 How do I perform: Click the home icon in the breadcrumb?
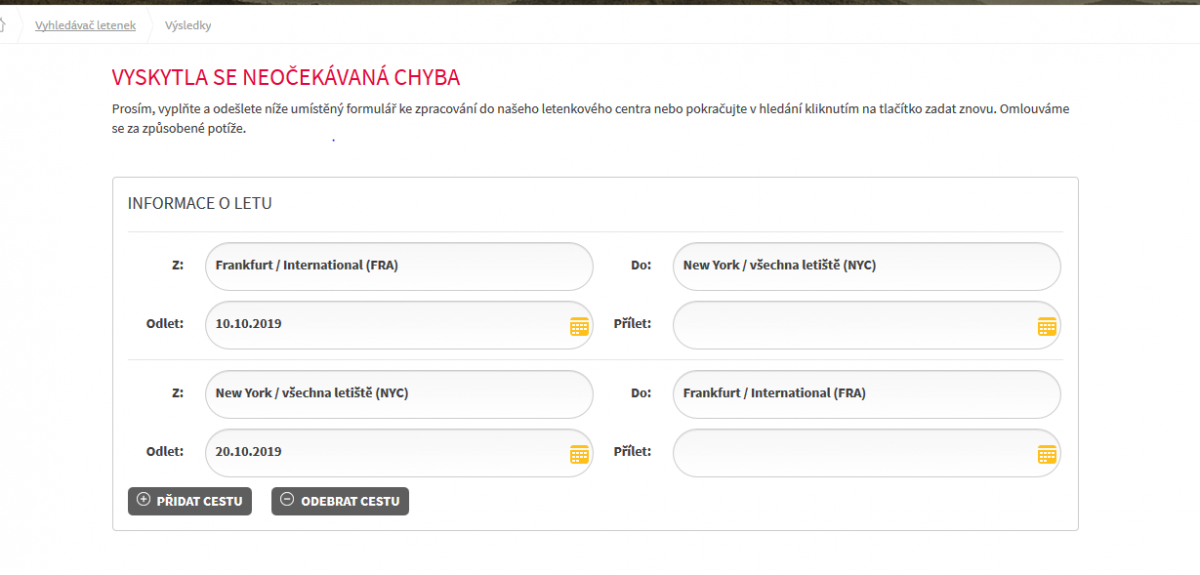(x=3, y=25)
